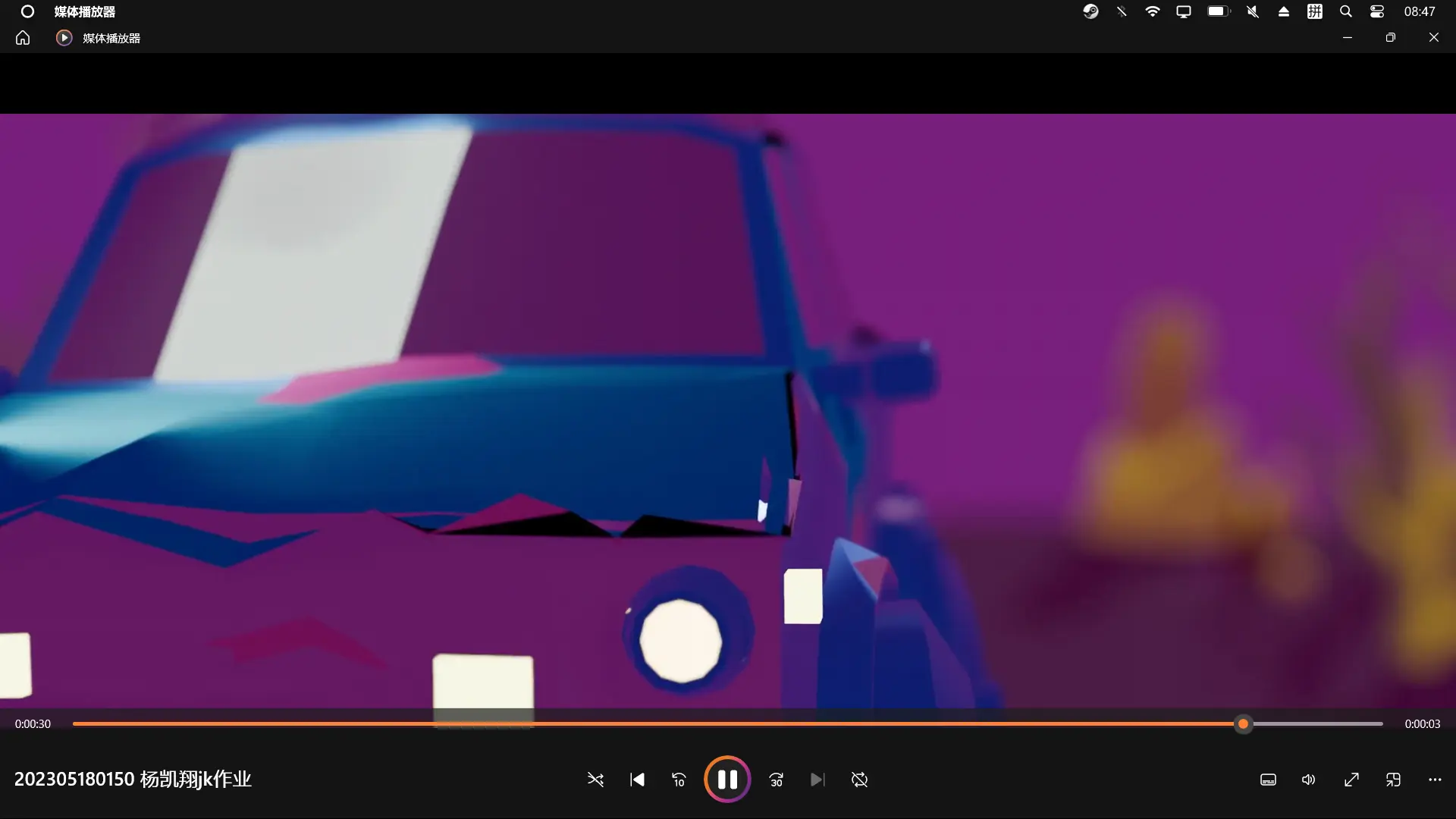Open the Wi-Fi network menu
1456x819 pixels.
pos(1153,11)
